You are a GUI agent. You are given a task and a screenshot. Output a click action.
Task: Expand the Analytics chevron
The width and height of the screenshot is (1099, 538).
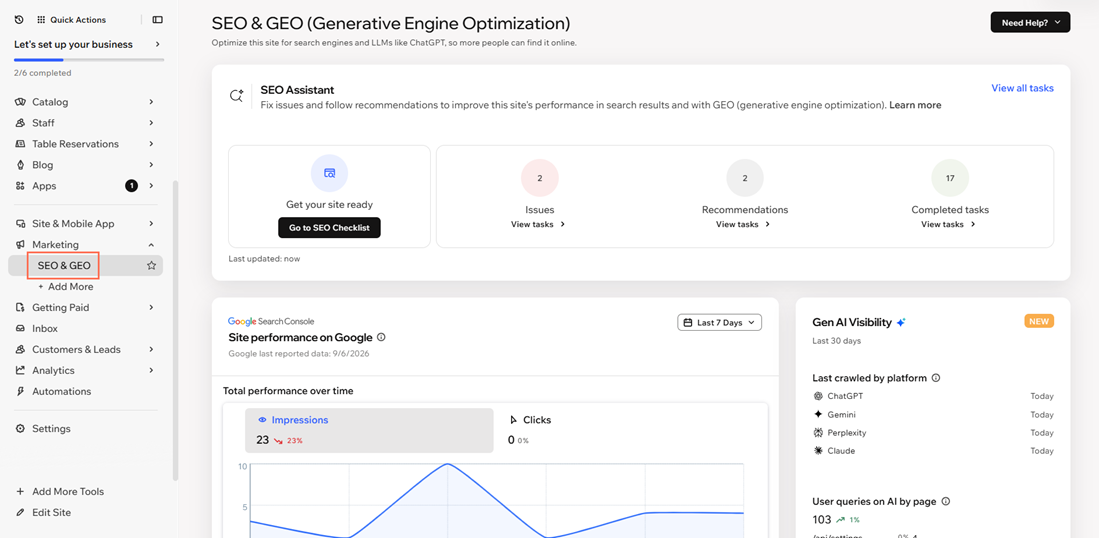click(151, 371)
